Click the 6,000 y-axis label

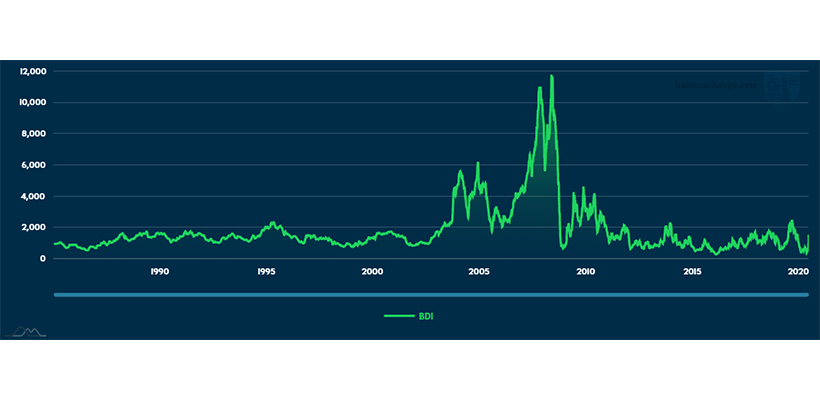[35, 165]
